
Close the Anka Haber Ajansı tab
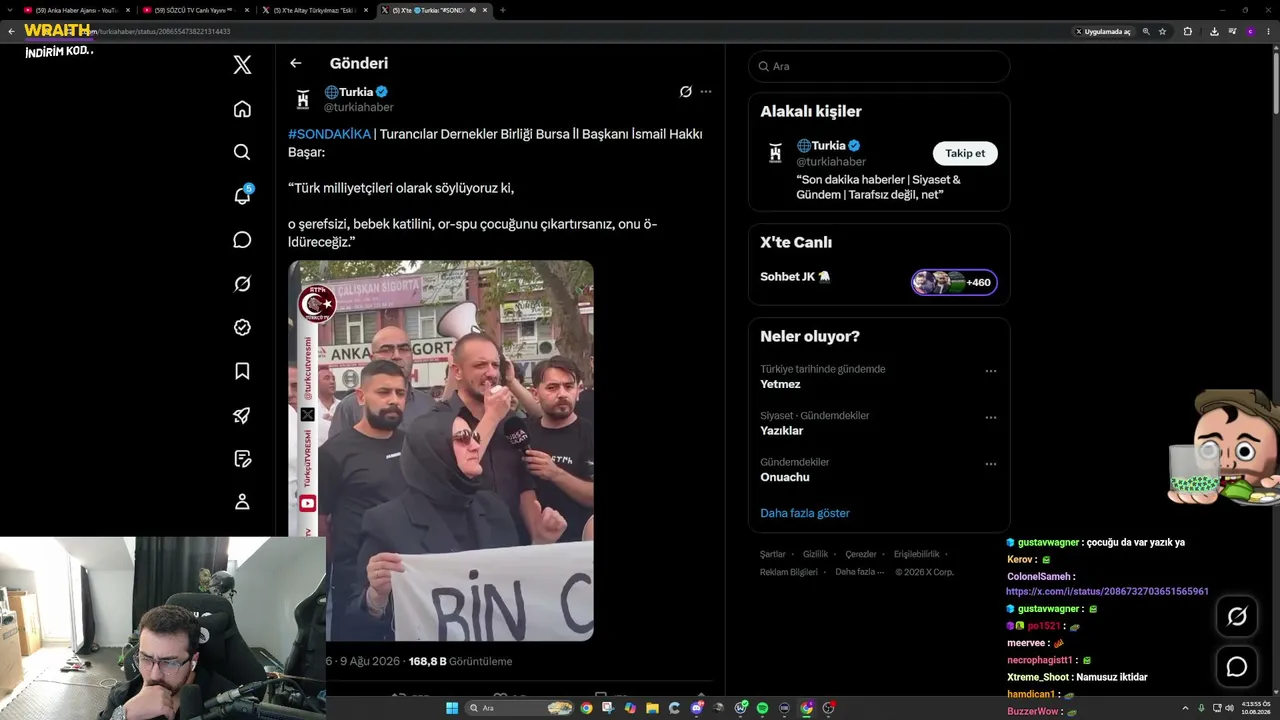tap(128, 10)
